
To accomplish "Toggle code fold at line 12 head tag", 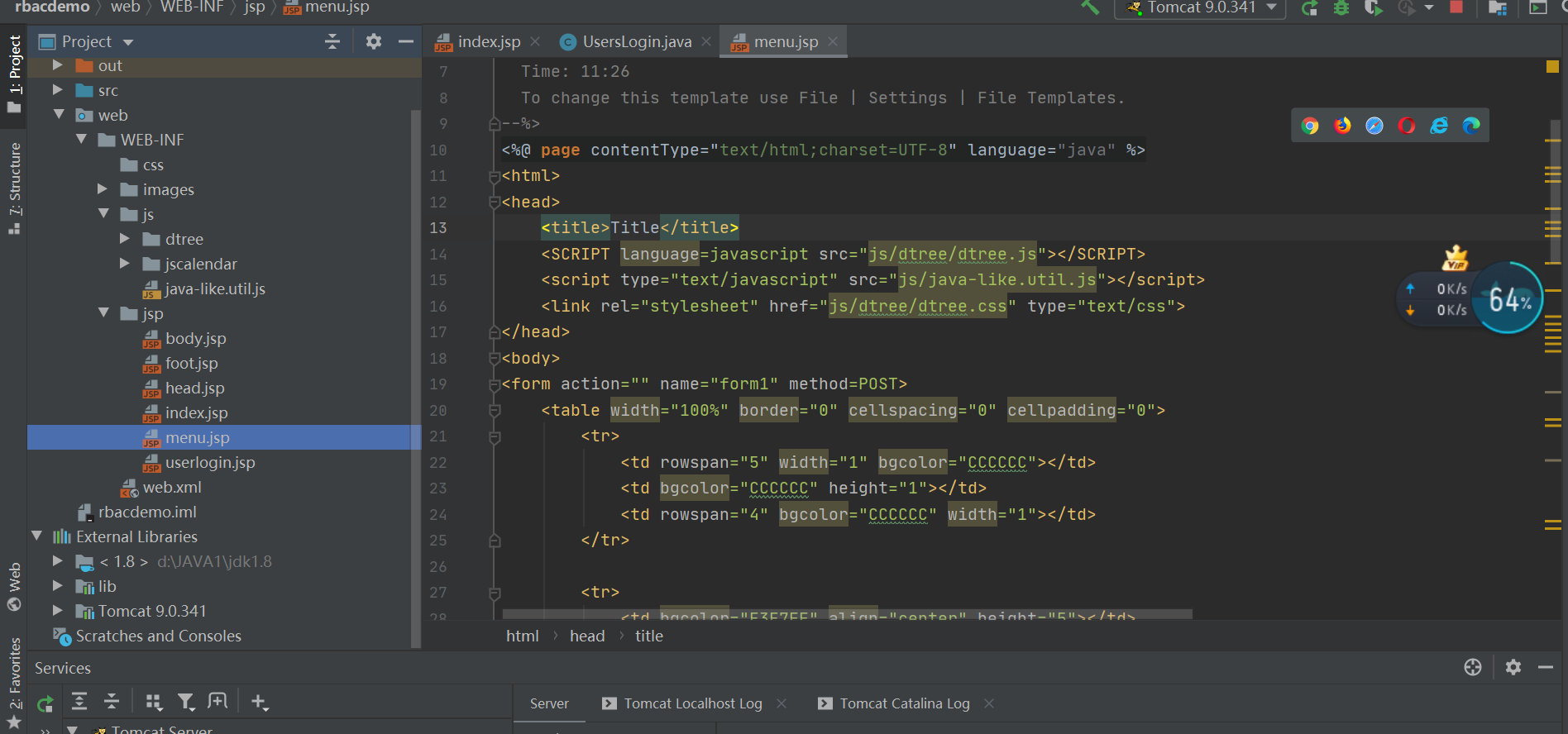I will click(x=495, y=202).
